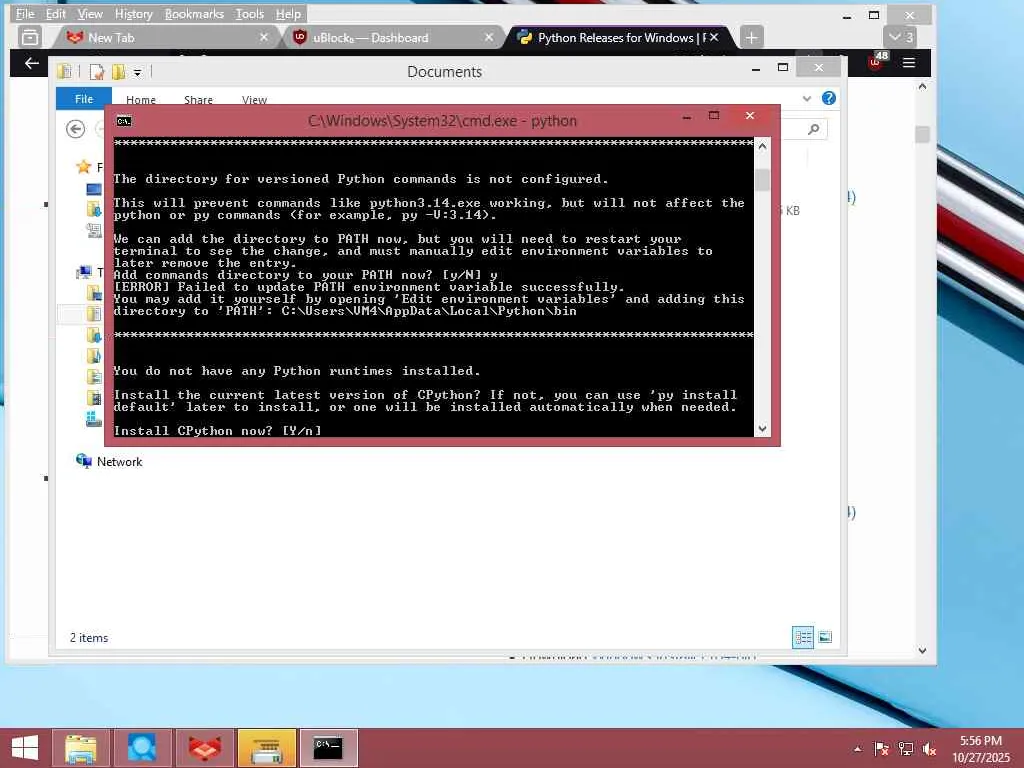Maximize the Documents window
Screen dimensions: 1024x768
pyautogui.click(x=783, y=67)
